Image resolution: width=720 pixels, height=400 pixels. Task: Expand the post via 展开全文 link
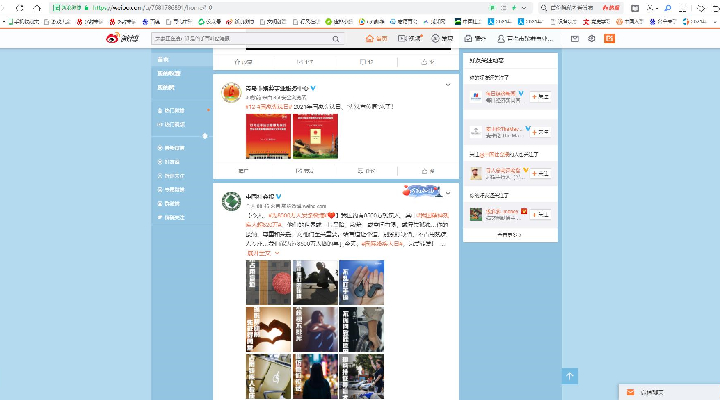tap(262, 253)
